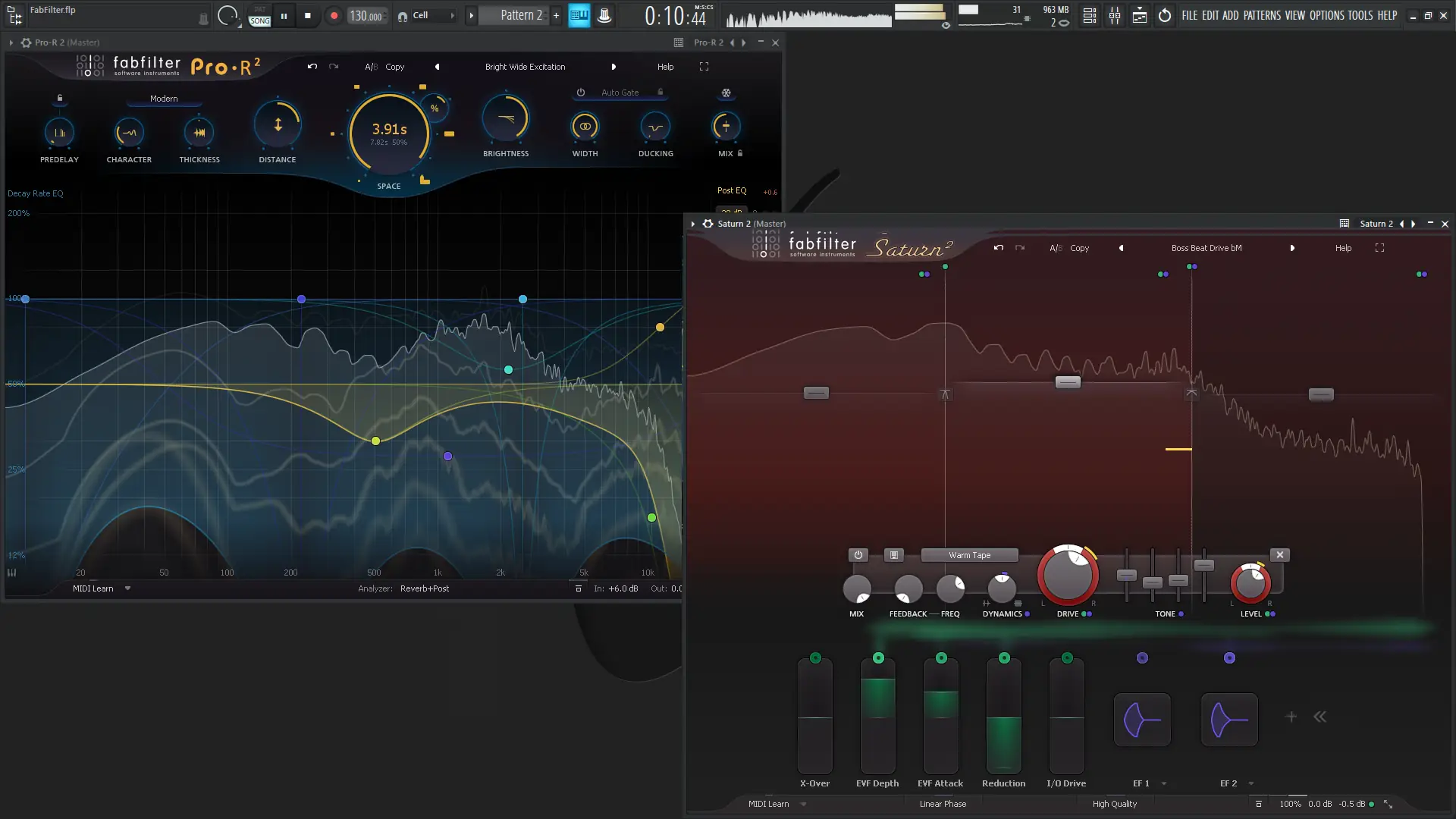Screen dimensions: 1456x819
Task: Click the Pro-R 2 undo arrow
Action: click(312, 67)
